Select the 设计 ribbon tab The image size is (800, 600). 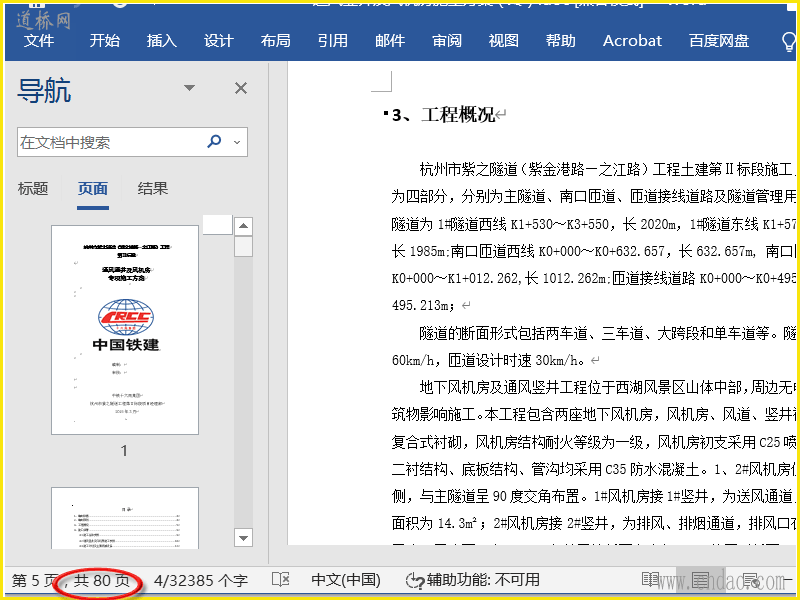point(219,40)
